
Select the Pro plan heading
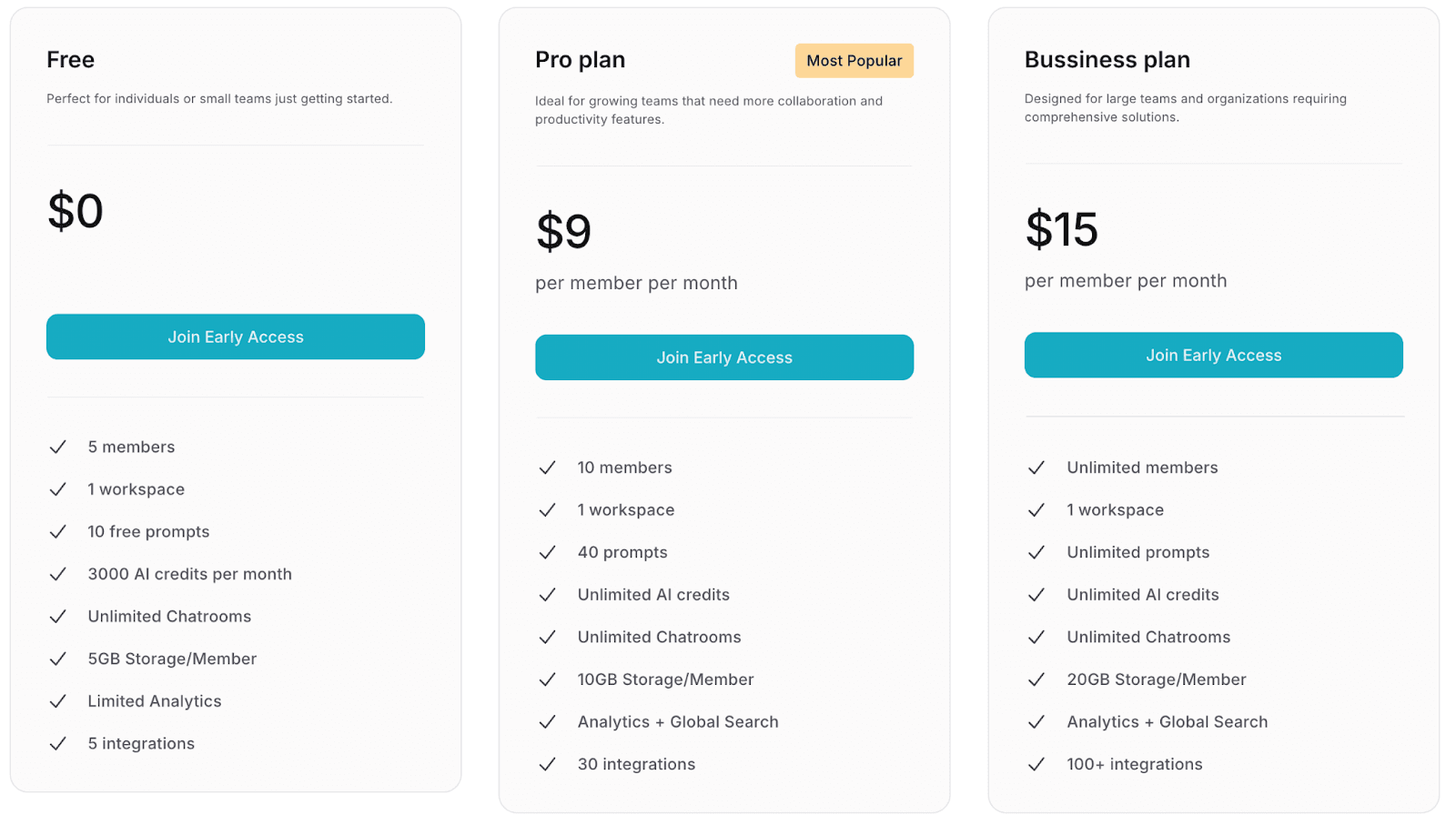pos(580,60)
